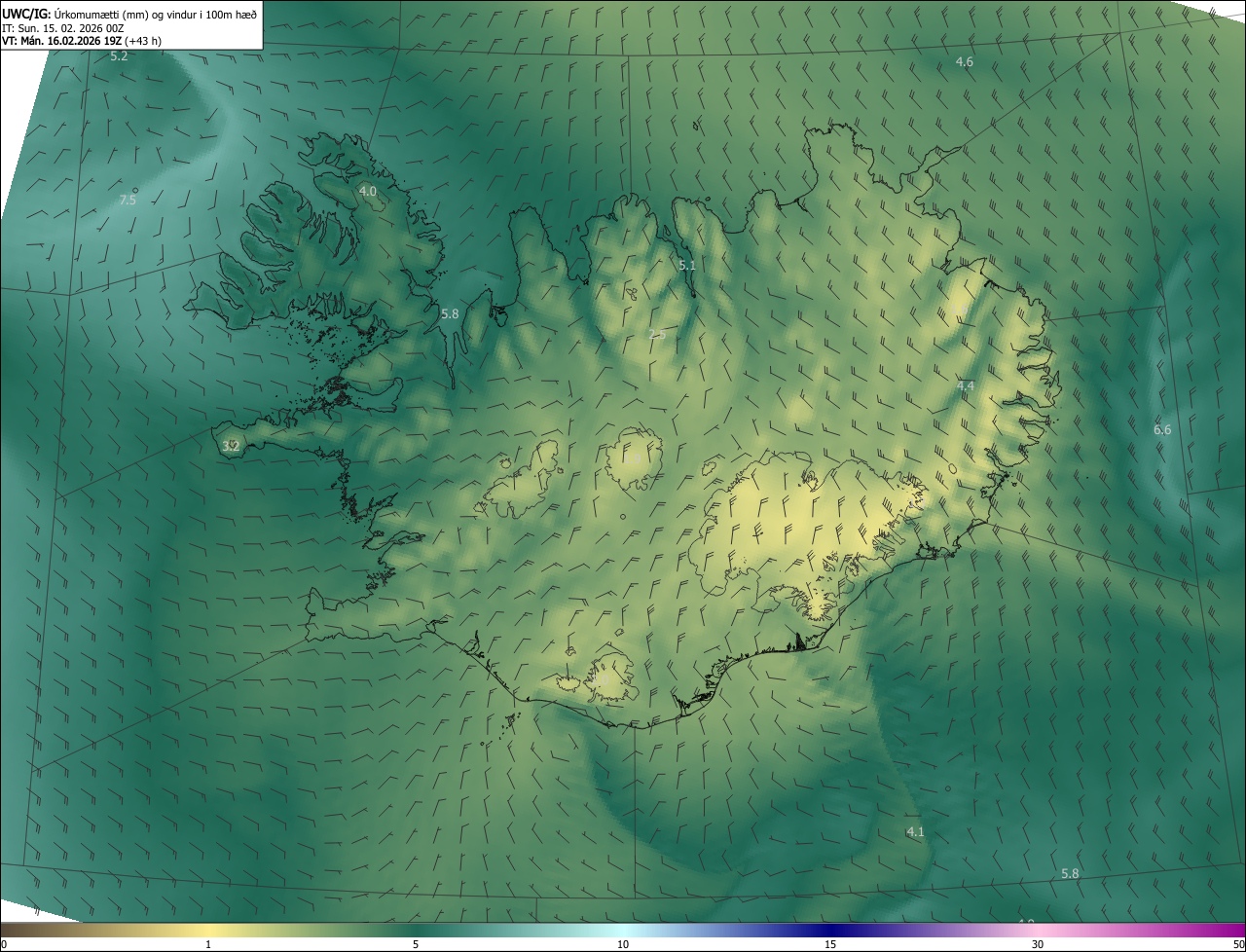Click the 2.5 value label on the map
This screenshot has width=1246, height=952.
point(657,334)
